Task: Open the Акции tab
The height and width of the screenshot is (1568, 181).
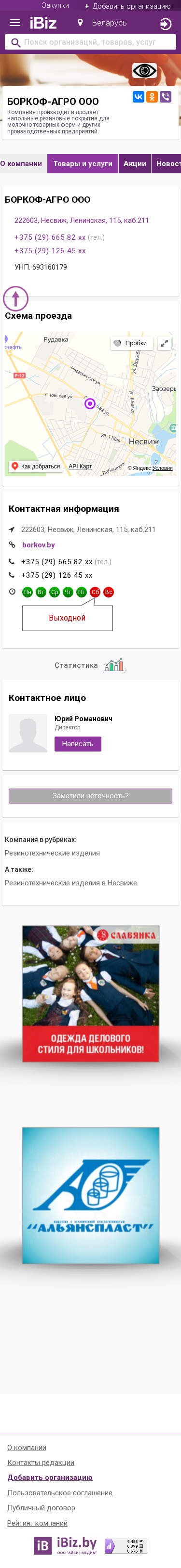Action: (x=135, y=164)
